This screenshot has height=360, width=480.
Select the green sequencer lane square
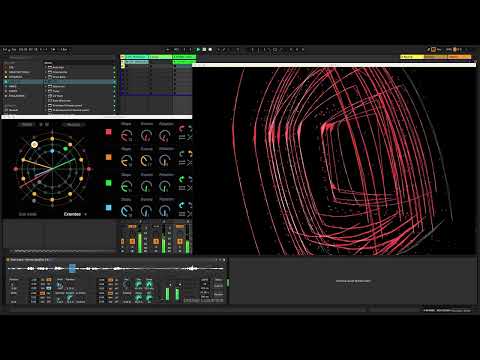109,183
